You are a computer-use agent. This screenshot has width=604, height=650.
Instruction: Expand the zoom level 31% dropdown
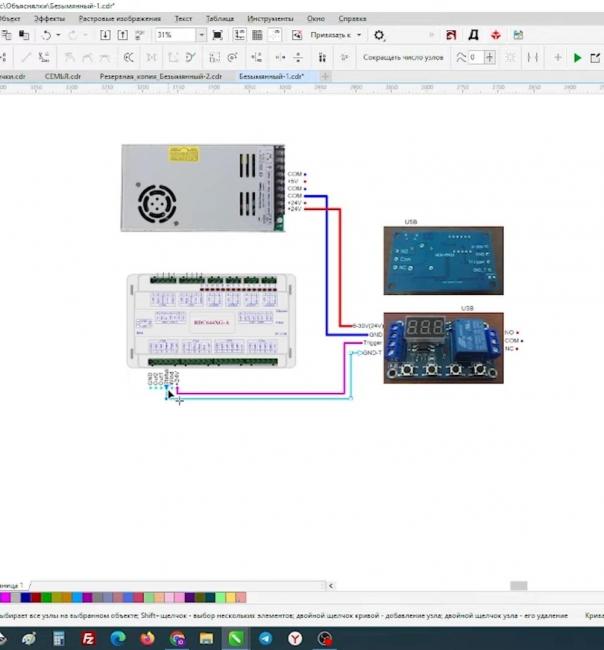point(201,34)
